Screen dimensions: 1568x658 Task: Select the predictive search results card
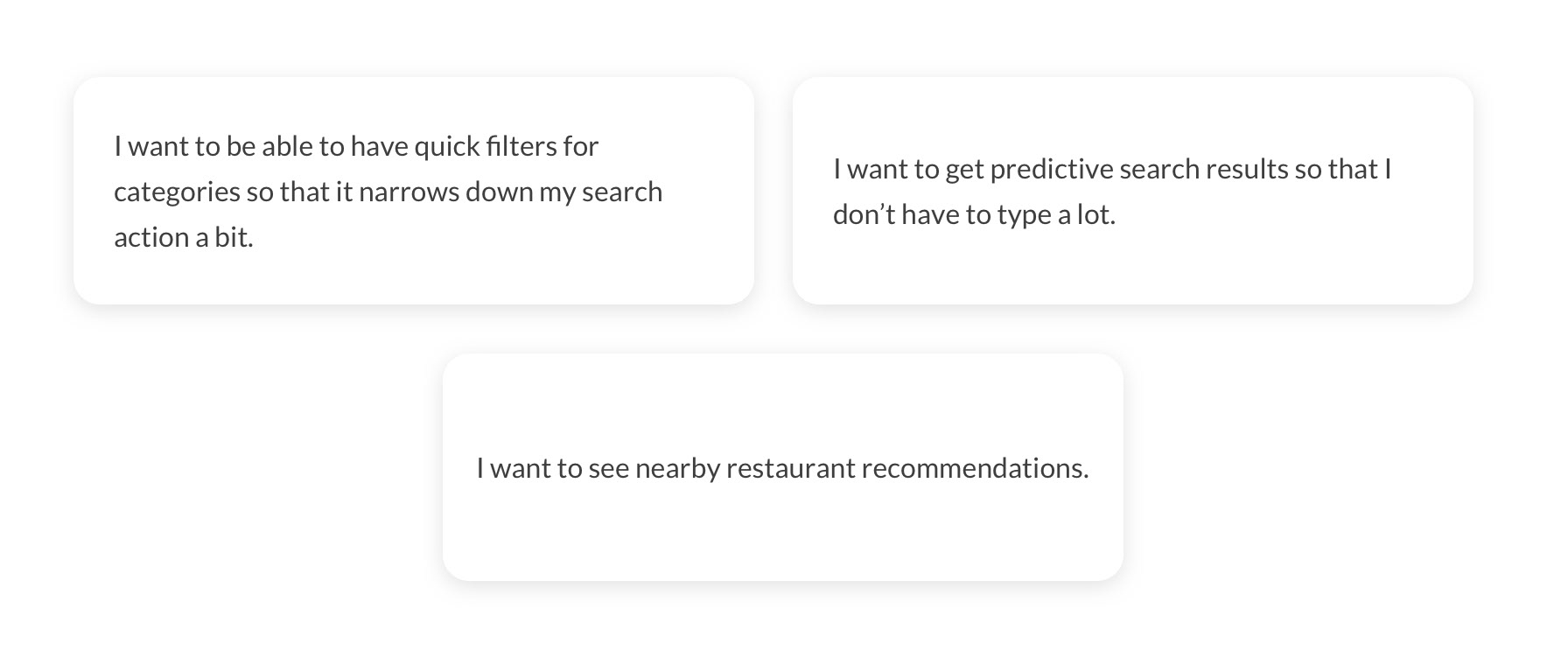point(1133,191)
